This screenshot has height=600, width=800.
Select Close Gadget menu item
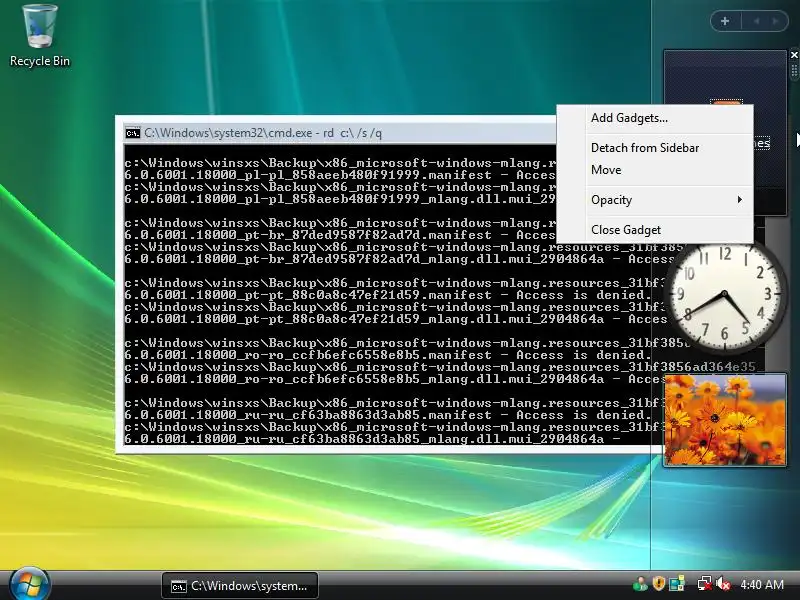pyautogui.click(x=626, y=230)
